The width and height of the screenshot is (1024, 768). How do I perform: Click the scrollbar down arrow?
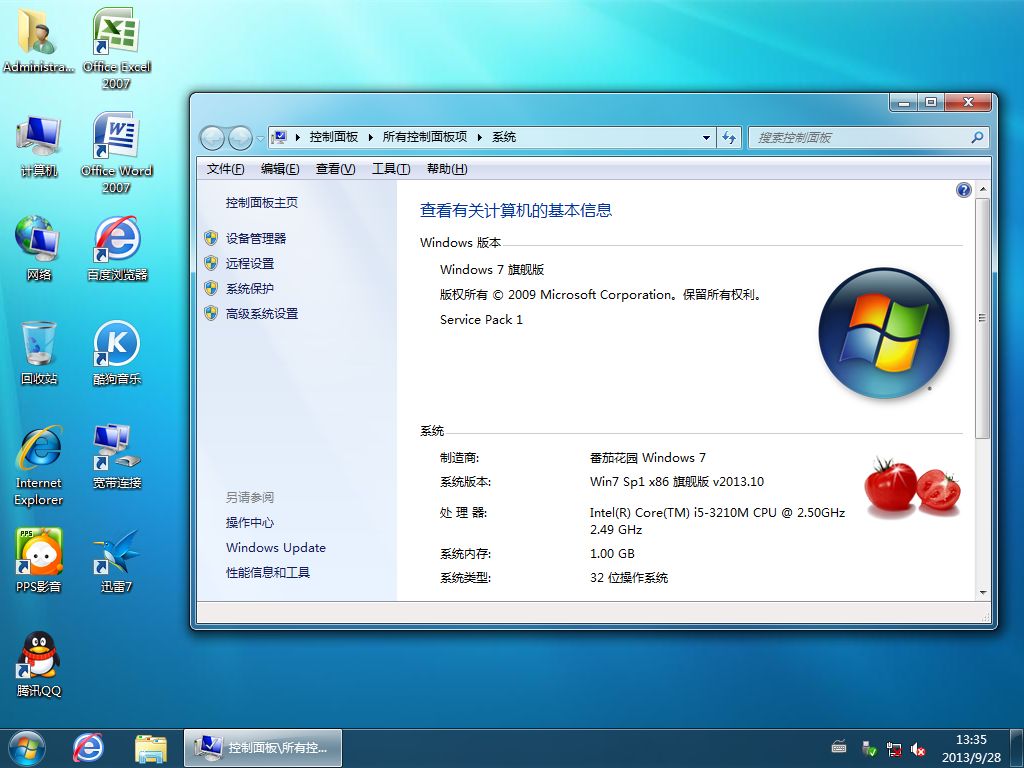pyautogui.click(x=982, y=593)
